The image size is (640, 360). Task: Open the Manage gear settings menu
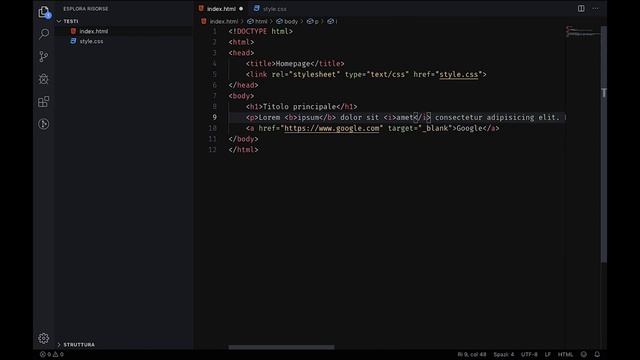[44, 338]
